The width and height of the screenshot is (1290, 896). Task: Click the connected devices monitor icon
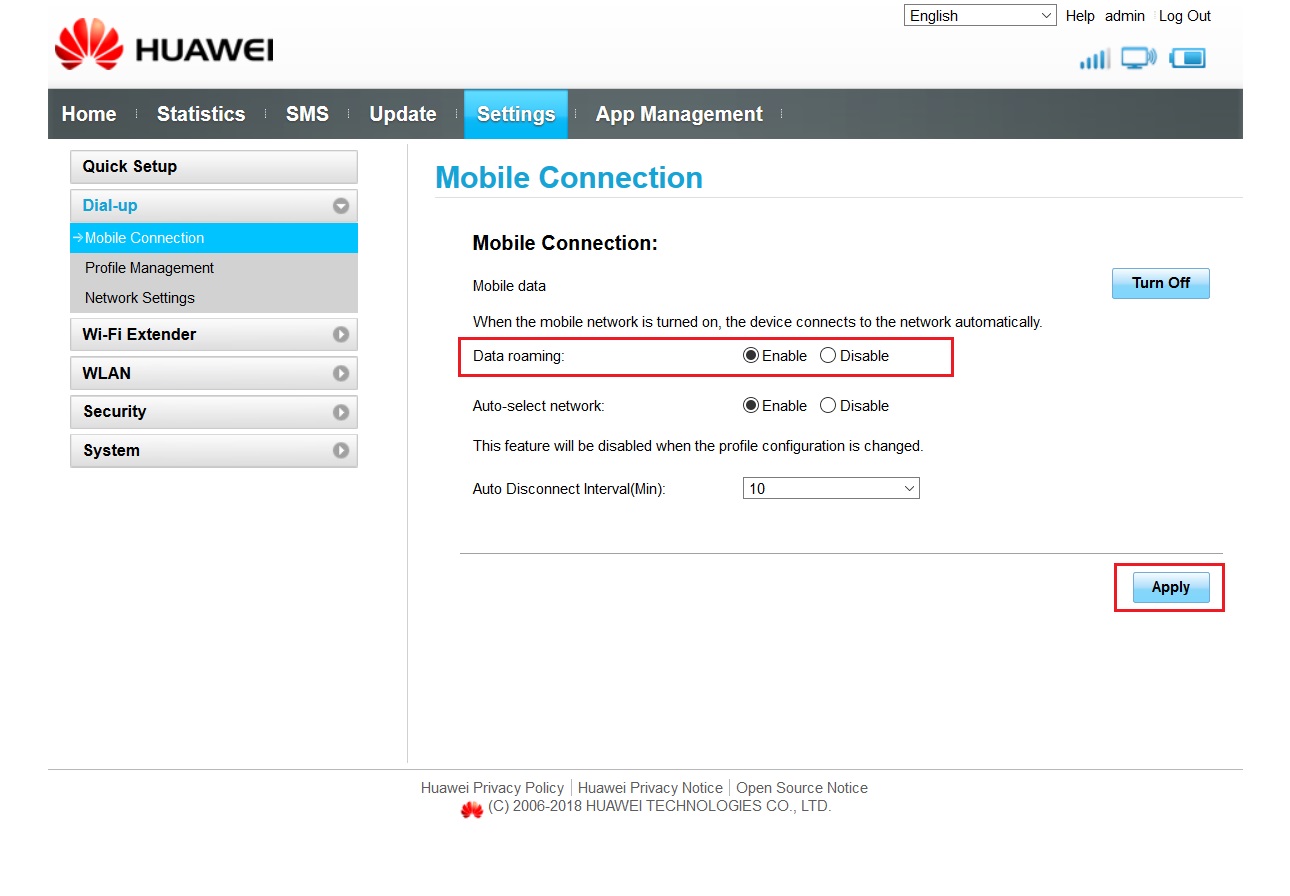(1138, 58)
